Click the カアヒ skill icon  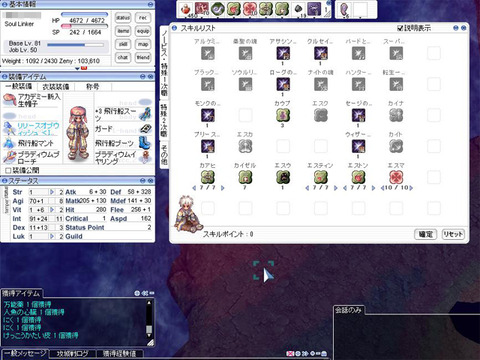click(207, 177)
